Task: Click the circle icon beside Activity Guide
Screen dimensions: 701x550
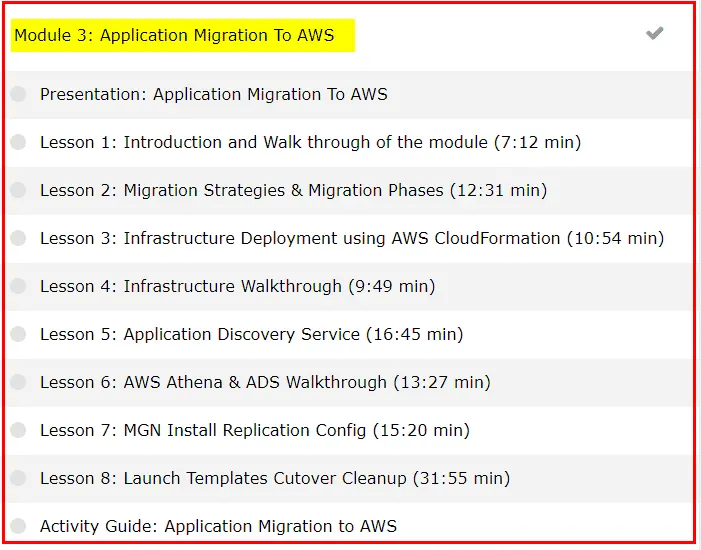Action: pos(18,526)
